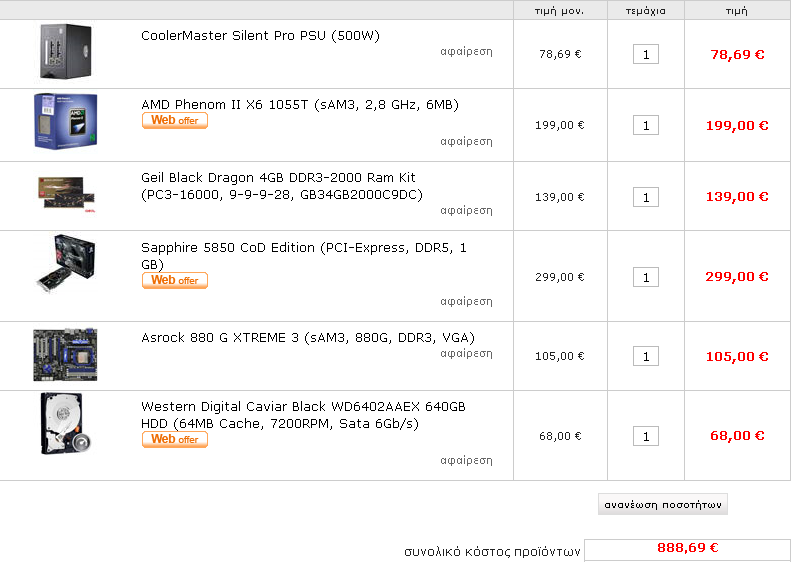Click the CoolerMaster Silent Pro PSU thumbnail
791x562 pixels.
click(x=64, y=52)
